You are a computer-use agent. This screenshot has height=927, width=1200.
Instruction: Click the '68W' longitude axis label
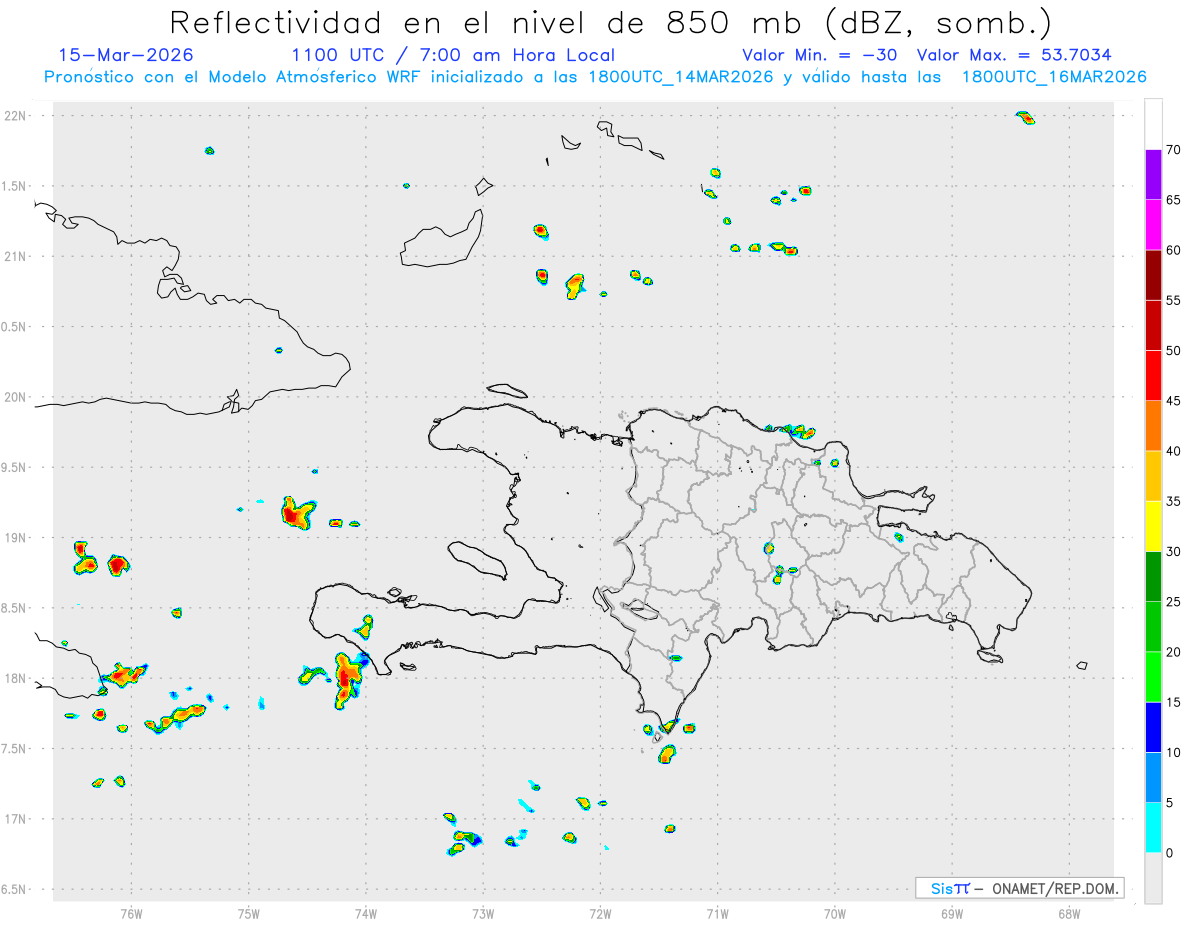[1069, 912]
